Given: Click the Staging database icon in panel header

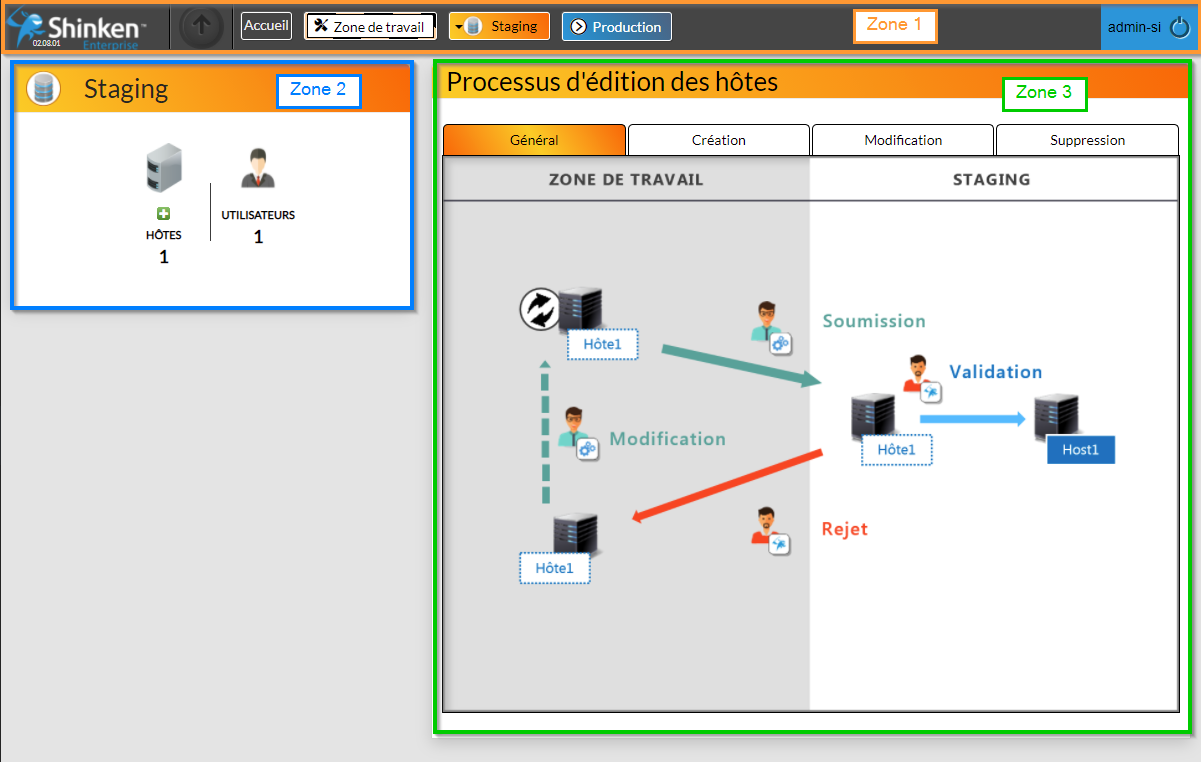Looking at the screenshot, I should pyautogui.click(x=43, y=89).
